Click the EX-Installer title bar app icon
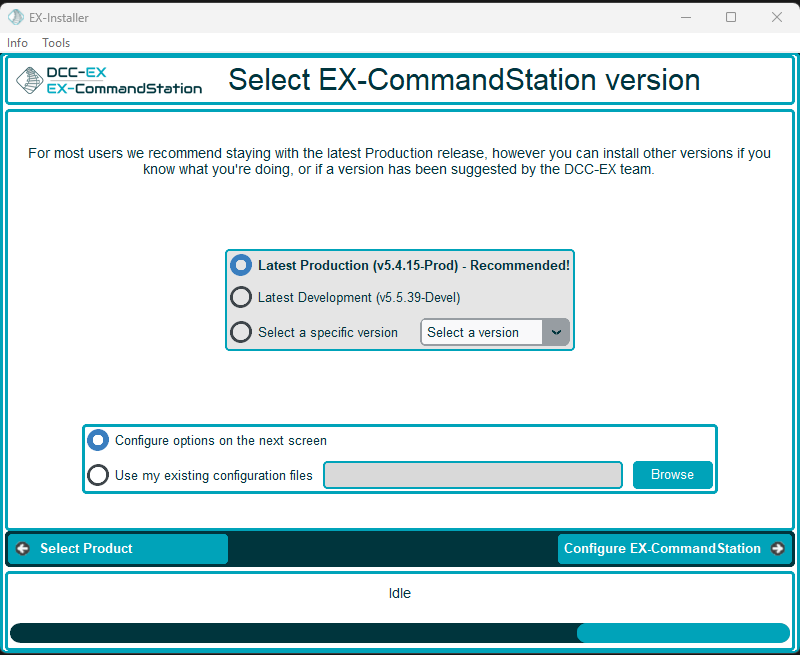The height and width of the screenshot is (655, 800). (16, 17)
